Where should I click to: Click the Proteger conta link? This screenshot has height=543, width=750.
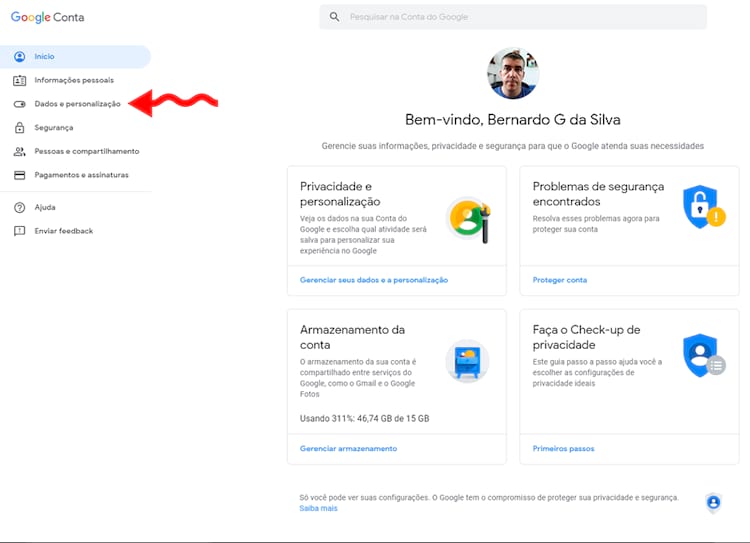[560, 280]
